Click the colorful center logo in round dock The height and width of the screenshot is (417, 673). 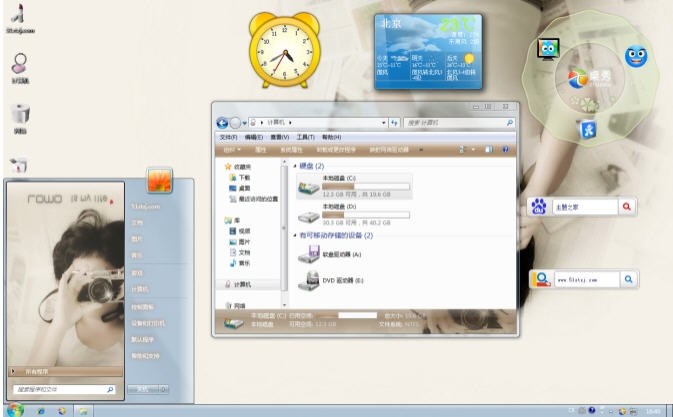[x=578, y=79]
